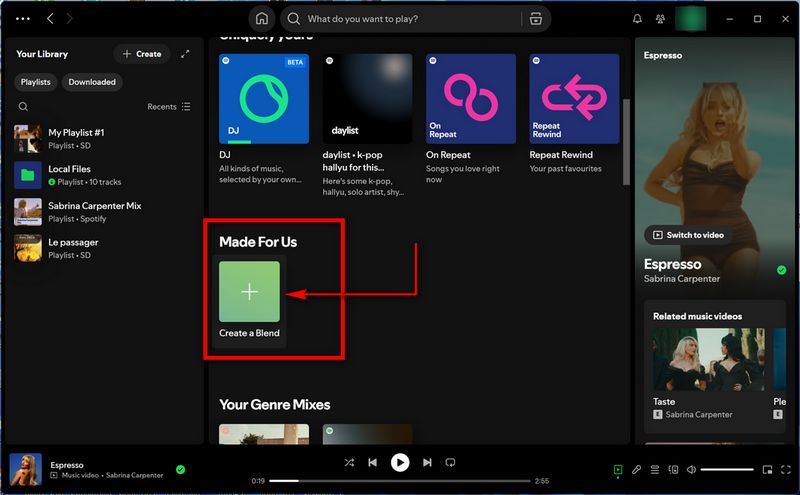Open the Your Genre Mixes heading

click(x=274, y=405)
